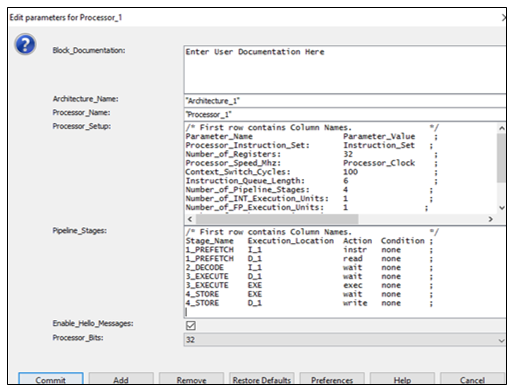This screenshot has height=392, width=512.
Task: Edit the Architecture_Name field
Action: point(345,101)
